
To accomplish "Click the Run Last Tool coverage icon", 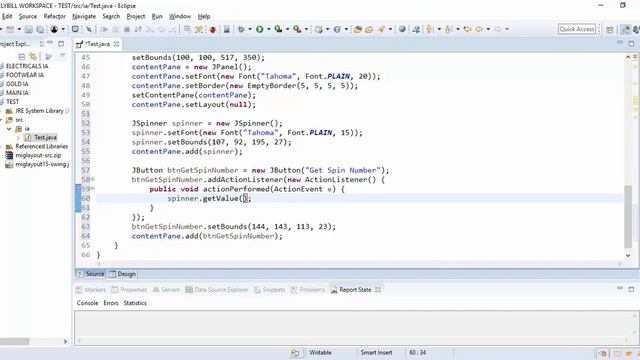I will 278,29.
